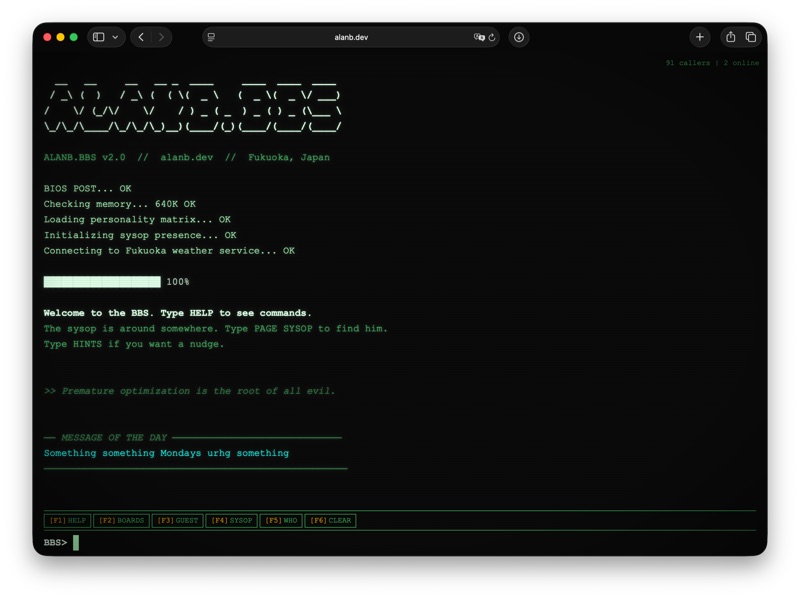Log in as guest with [F3] GUEST
The width and height of the screenshot is (800, 599).
pos(174,520)
